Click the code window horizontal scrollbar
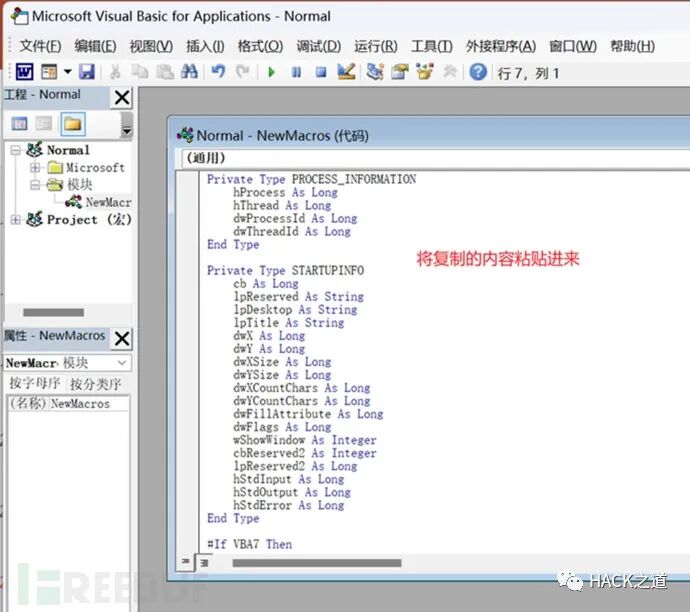This screenshot has height=612, width=690. (x=317, y=563)
